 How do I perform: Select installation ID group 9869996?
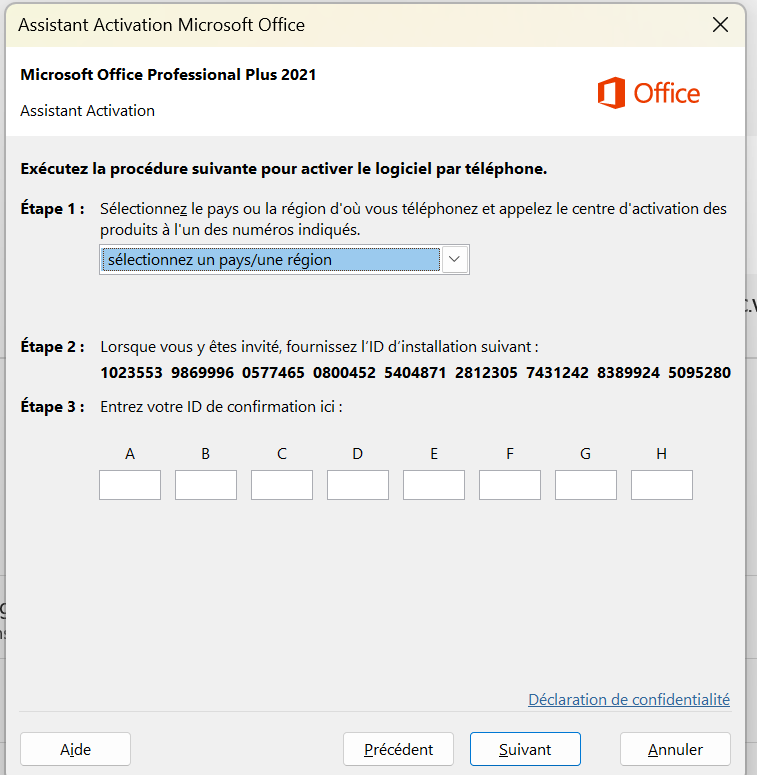[x=203, y=373]
